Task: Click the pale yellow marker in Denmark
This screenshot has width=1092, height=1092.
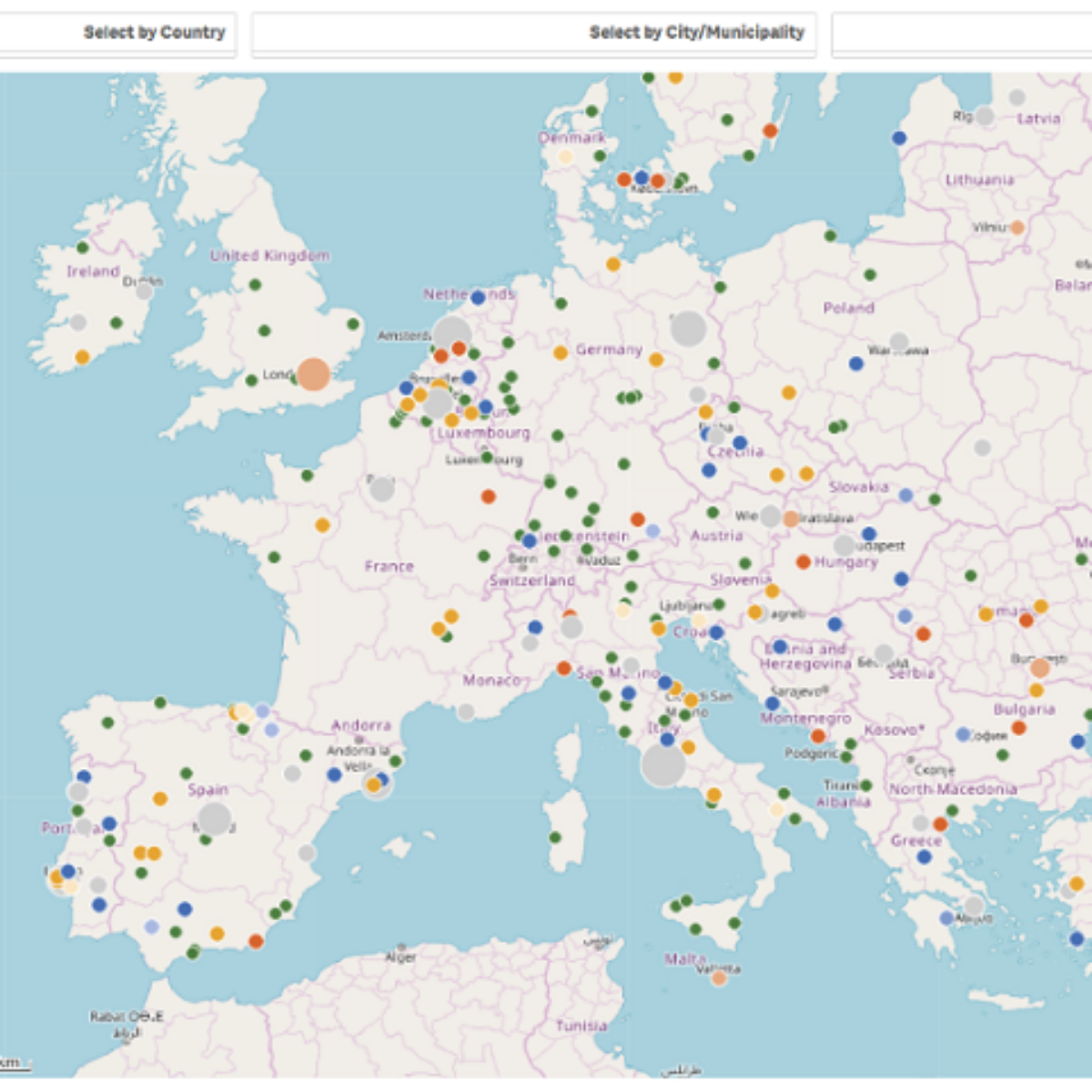Action: (565, 157)
